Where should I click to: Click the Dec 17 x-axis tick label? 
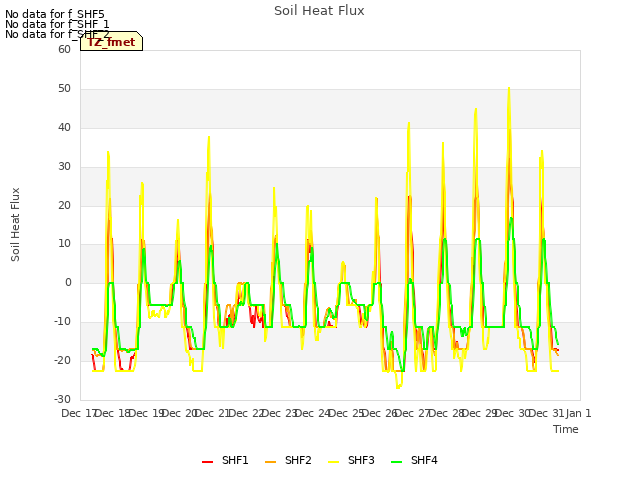(x=78, y=413)
